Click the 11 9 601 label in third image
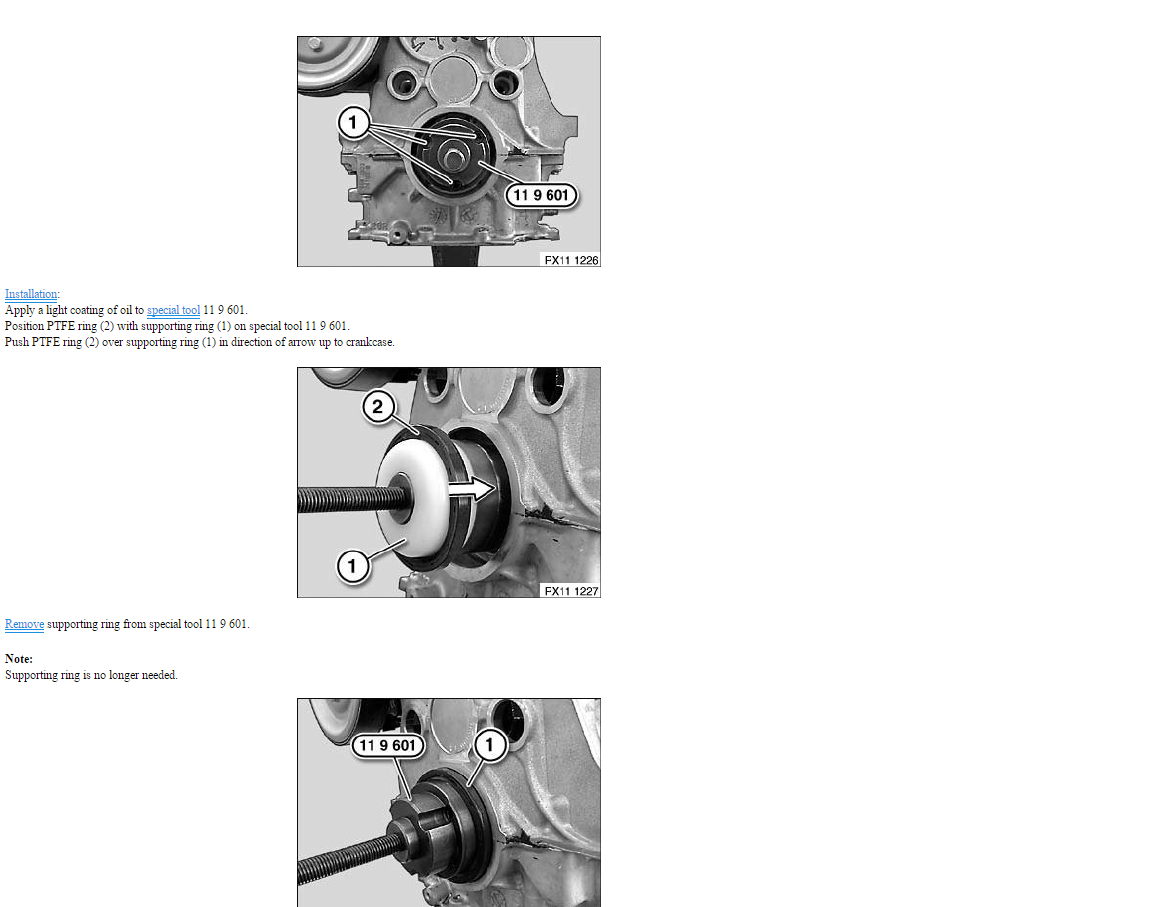Viewport: 1152px width, 907px height. coord(387,745)
